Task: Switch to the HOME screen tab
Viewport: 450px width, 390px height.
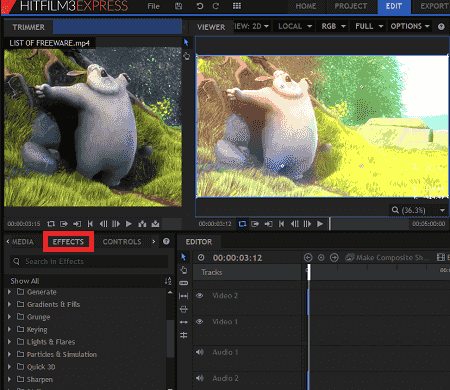Action: 306,6
